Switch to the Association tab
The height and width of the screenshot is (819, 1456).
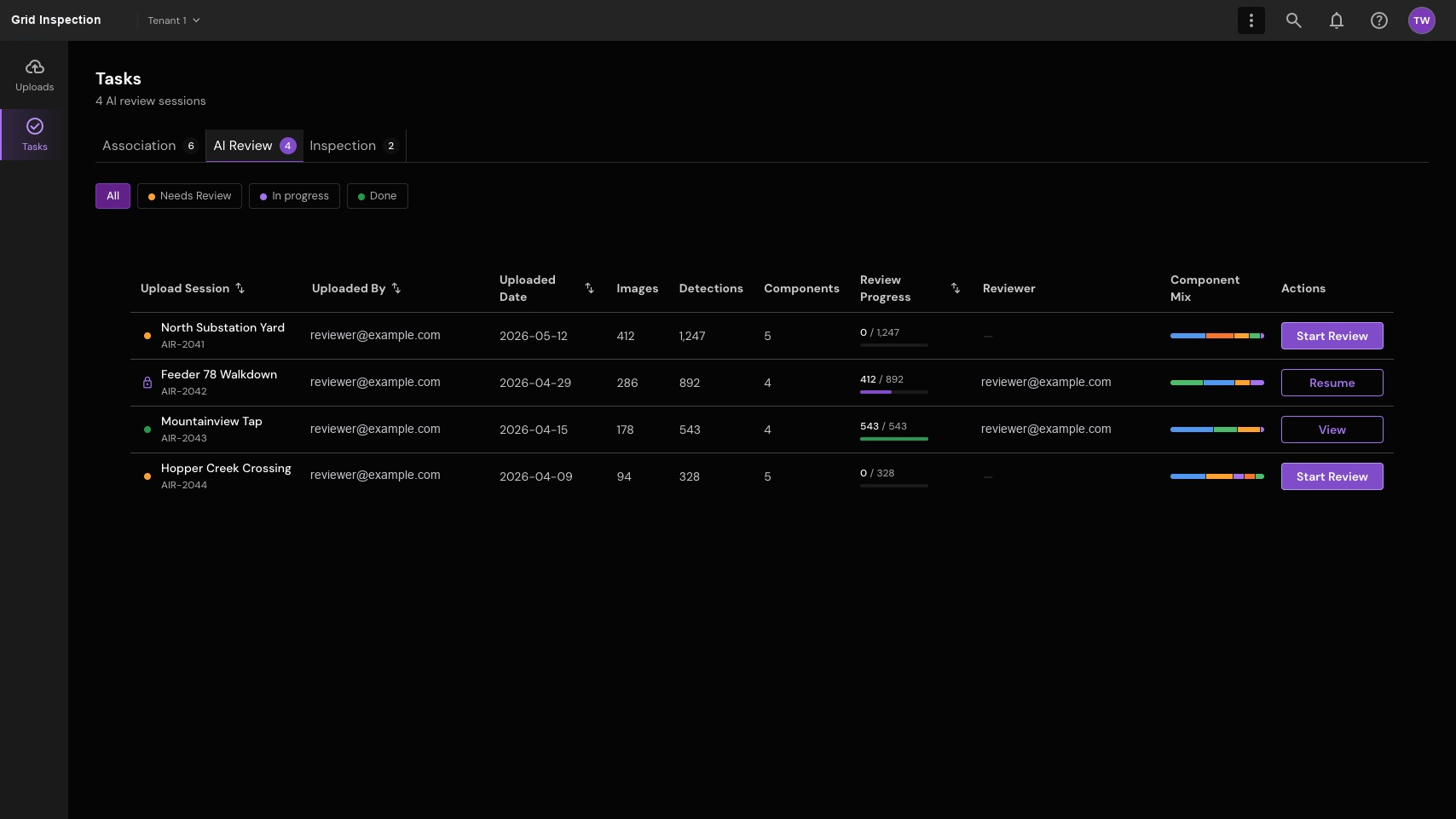tap(150, 146)
